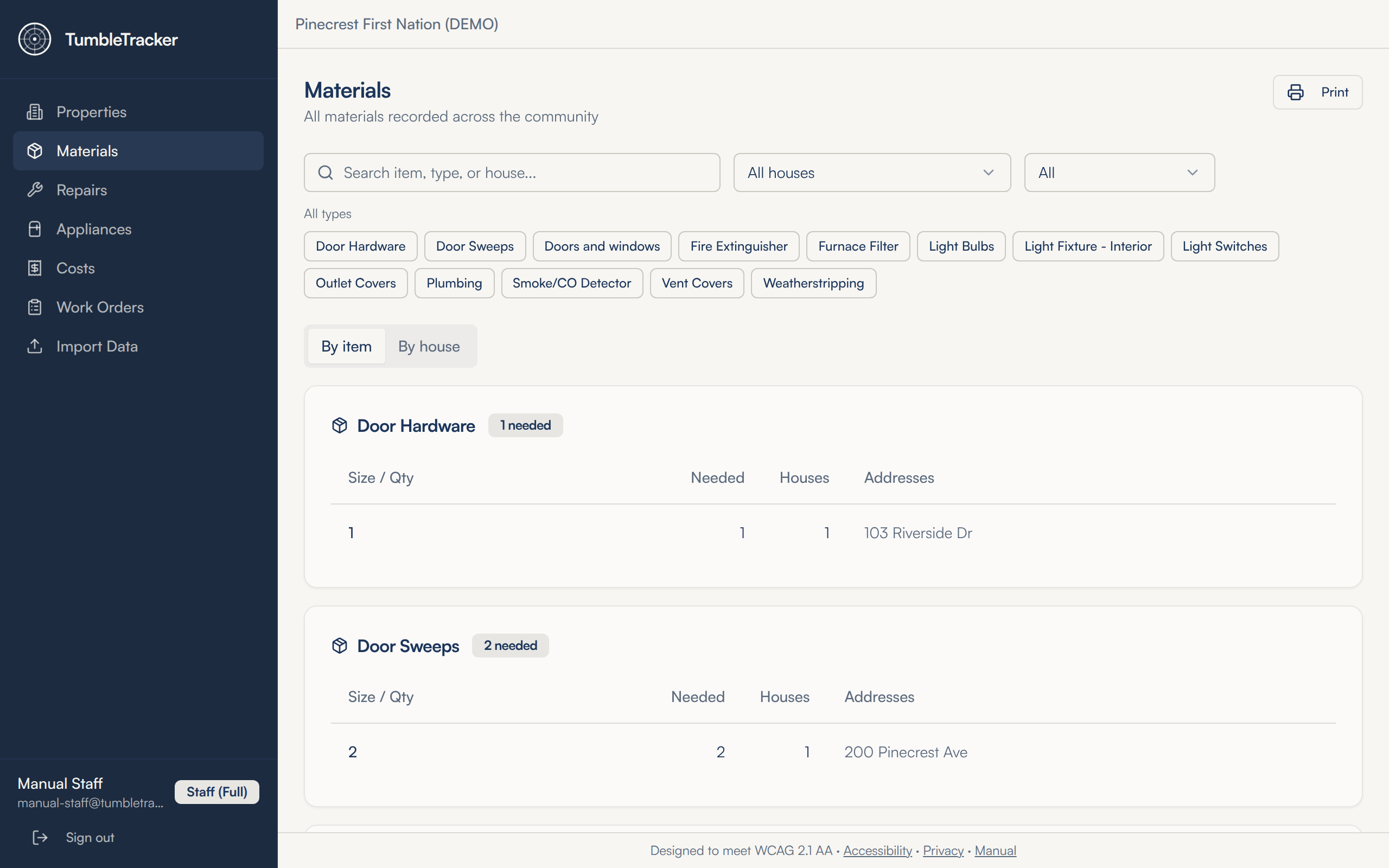Viewport: 1389px width, 868px height.
Task: Click the chevron on the All selector
Action: coord(1193,173)
